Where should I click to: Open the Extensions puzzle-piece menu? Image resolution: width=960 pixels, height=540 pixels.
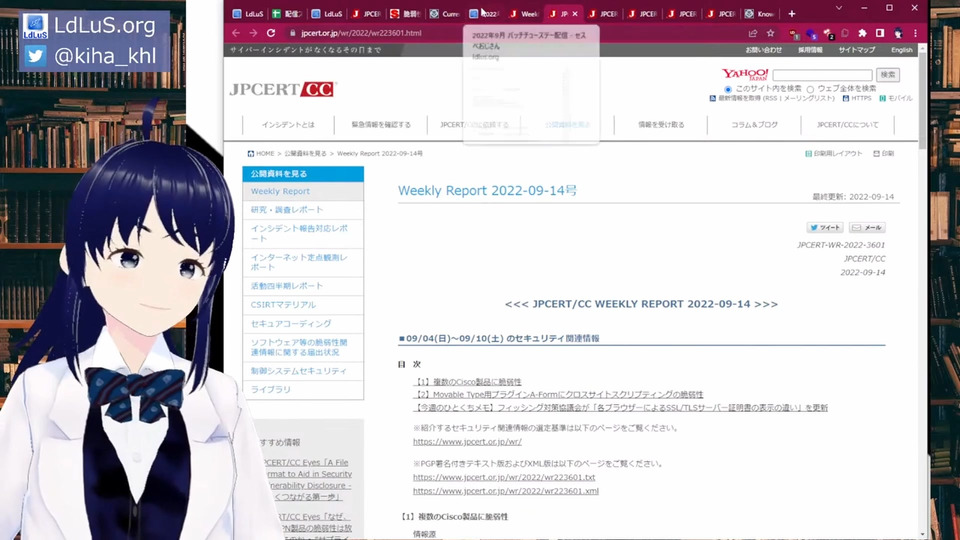(863, 33)
